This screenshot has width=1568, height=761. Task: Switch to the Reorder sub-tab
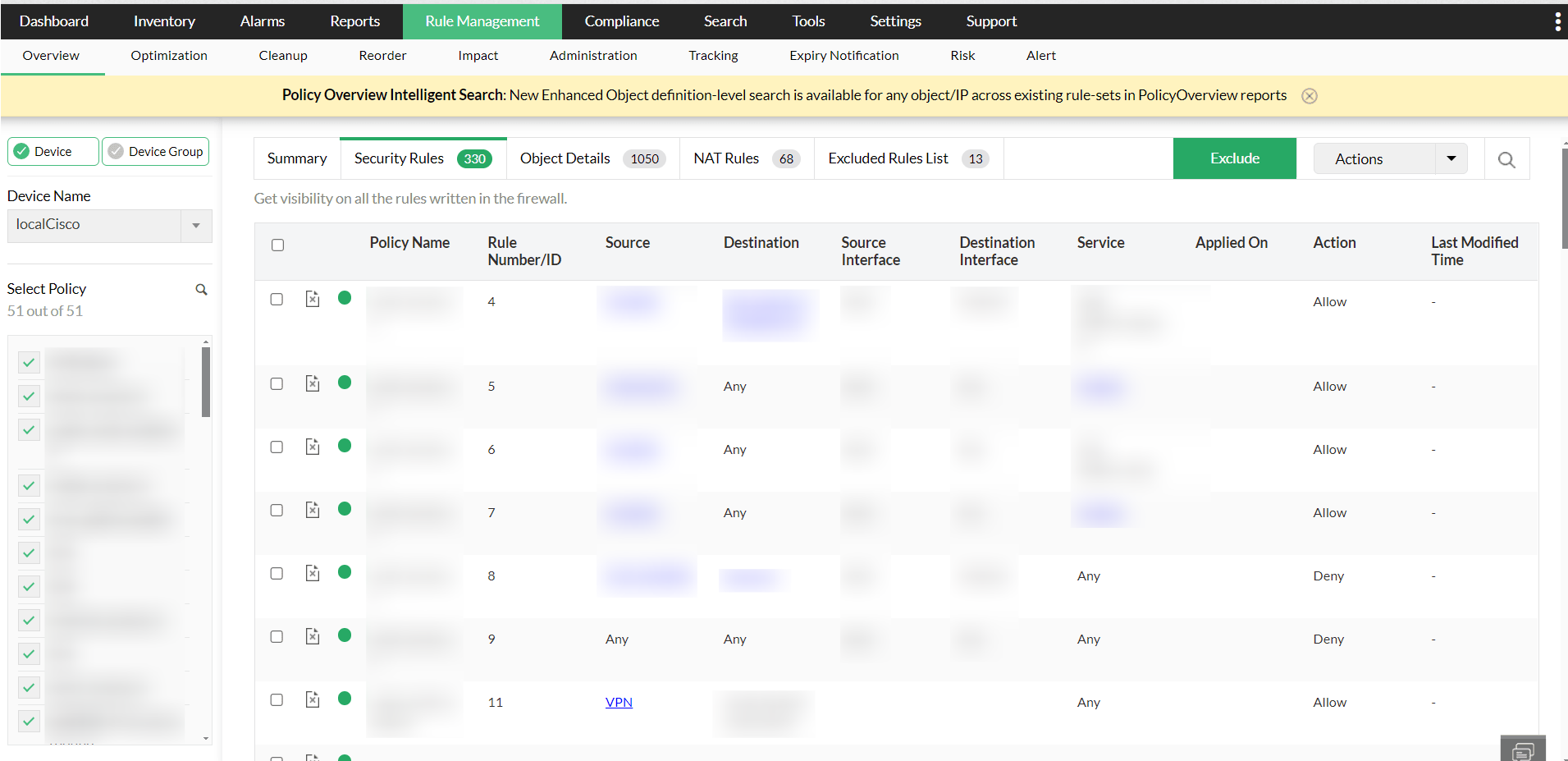(382, 56)
